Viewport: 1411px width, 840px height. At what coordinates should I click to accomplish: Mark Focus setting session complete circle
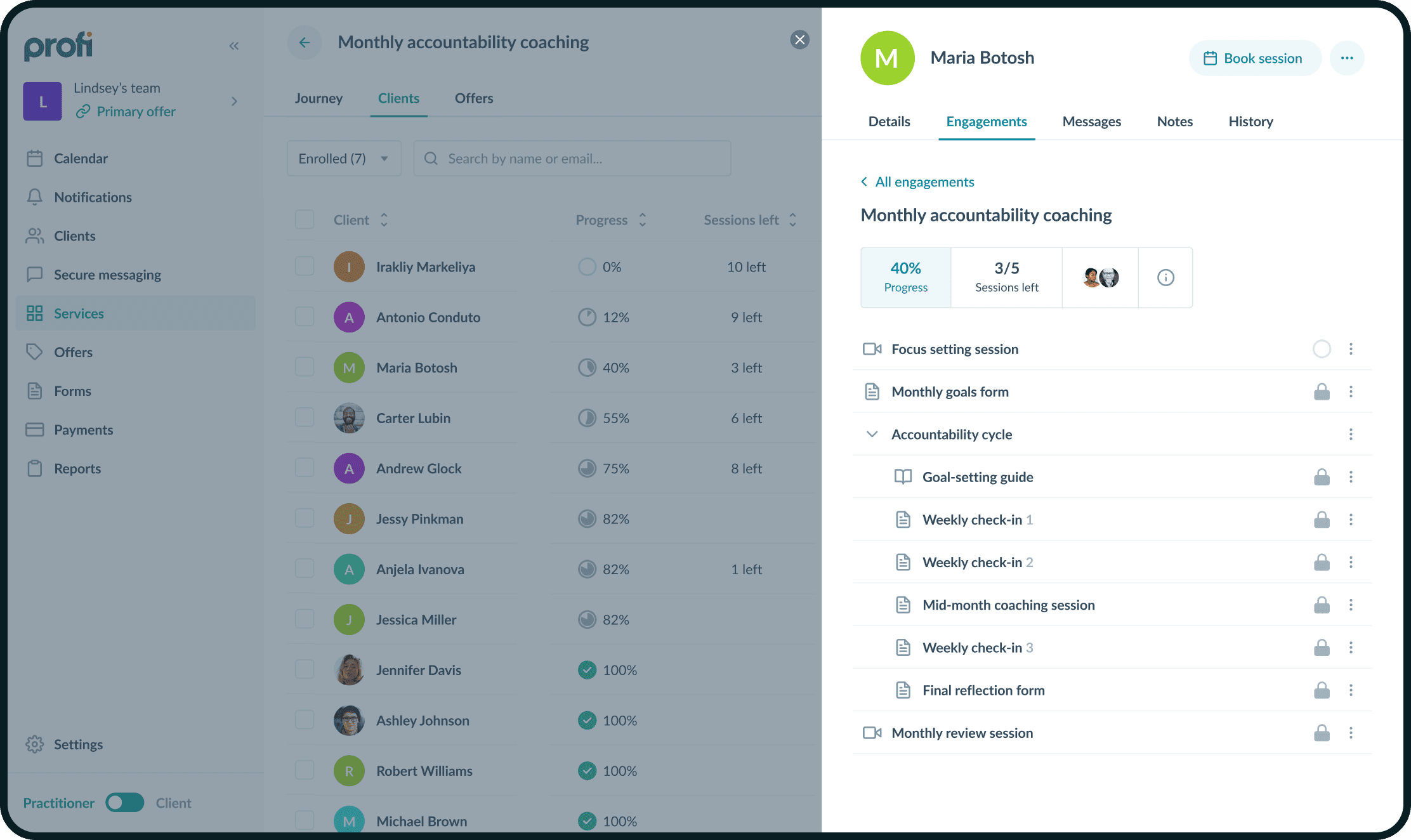pos(1322,349)
